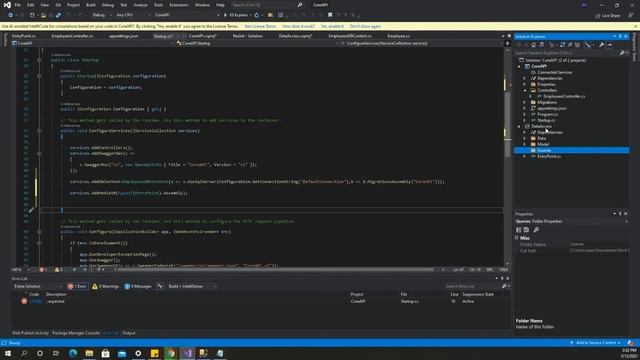Image resolution: width=640 pixels, height=360 pixels.
Task: Click the error list filter icon
Action: pyautogui.click(x=160, y=287)
